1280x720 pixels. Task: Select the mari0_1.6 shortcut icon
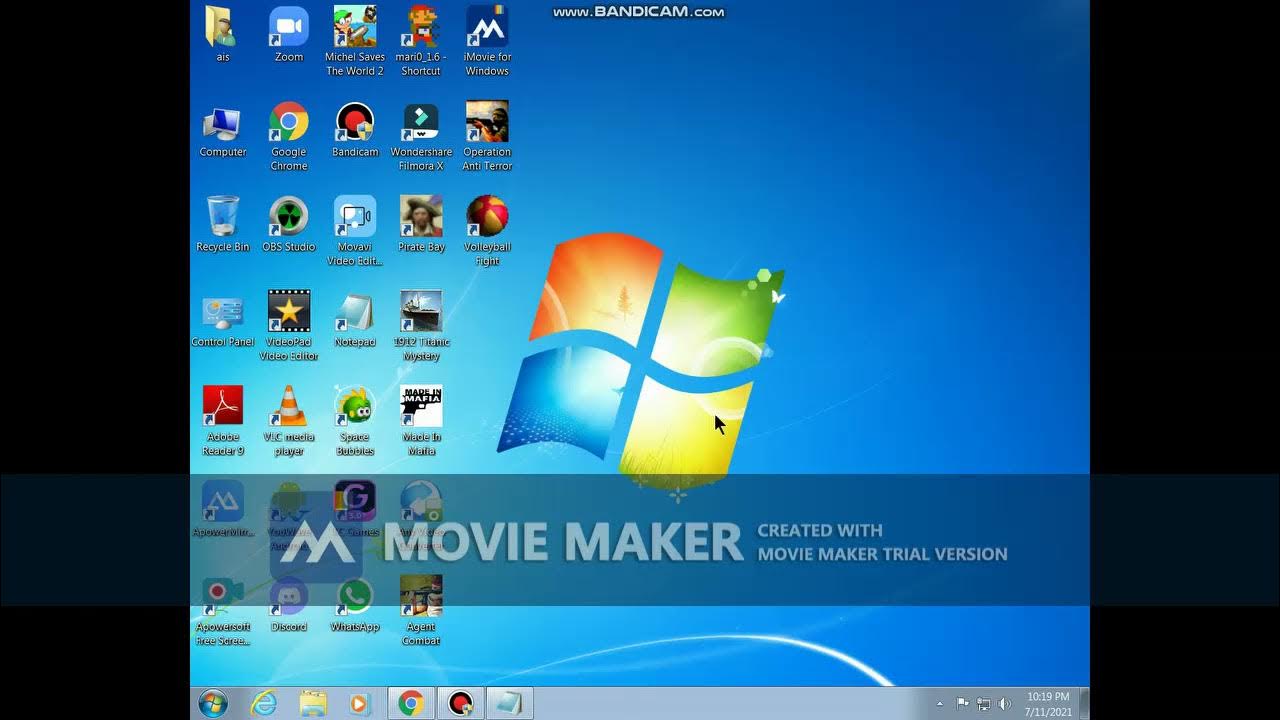tap(421, 41)
